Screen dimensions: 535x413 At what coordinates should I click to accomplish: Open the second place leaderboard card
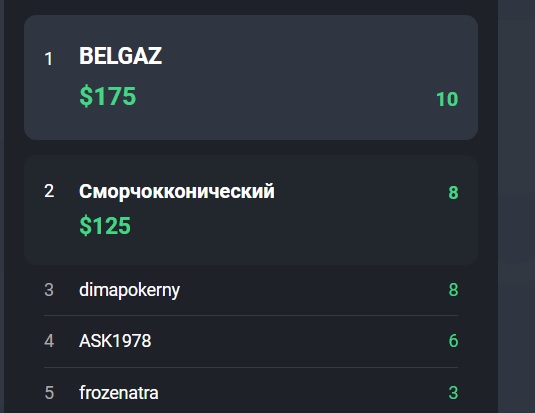(x=251, y=210)
